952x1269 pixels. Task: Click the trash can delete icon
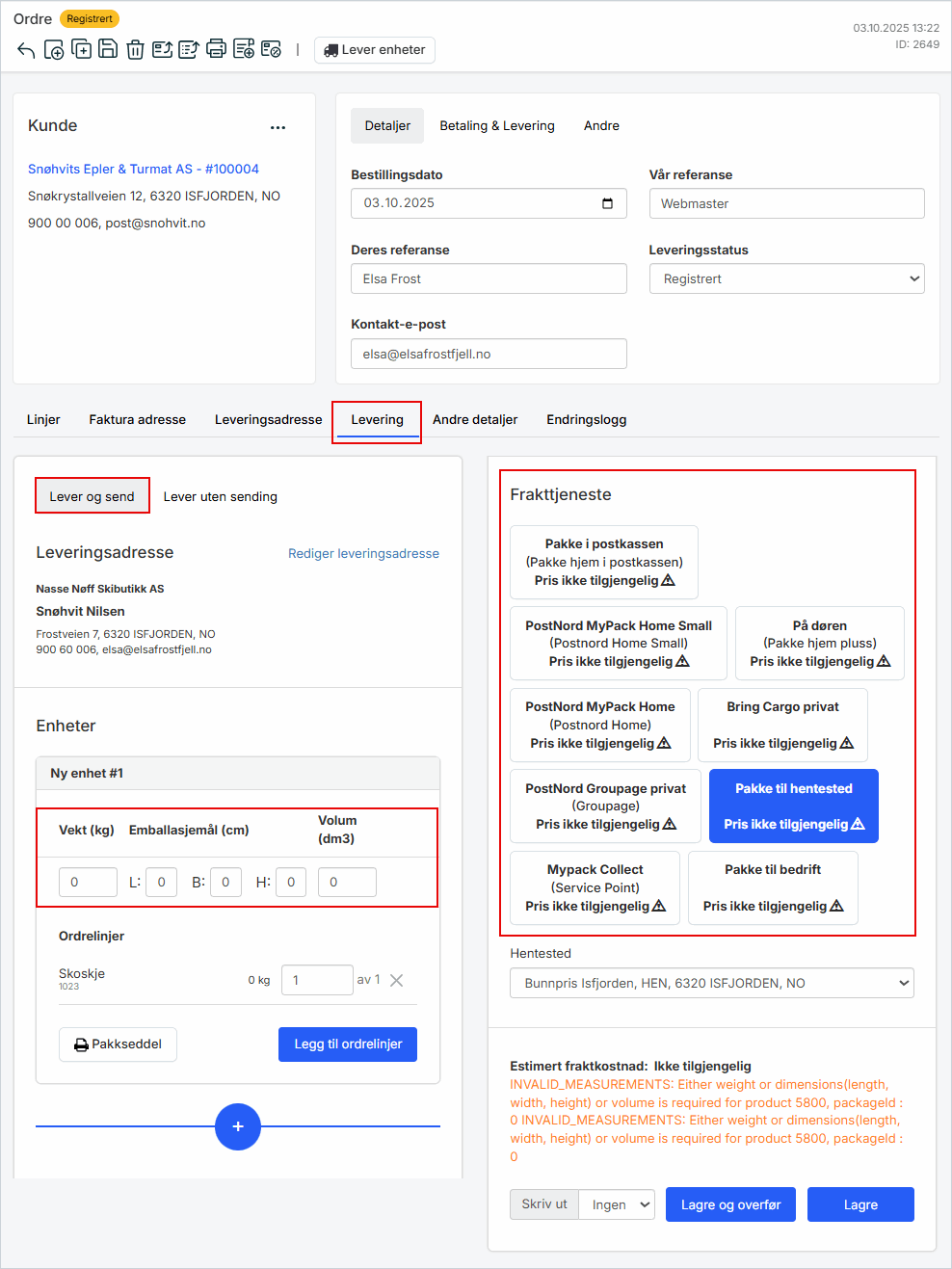tap(135, 49)
